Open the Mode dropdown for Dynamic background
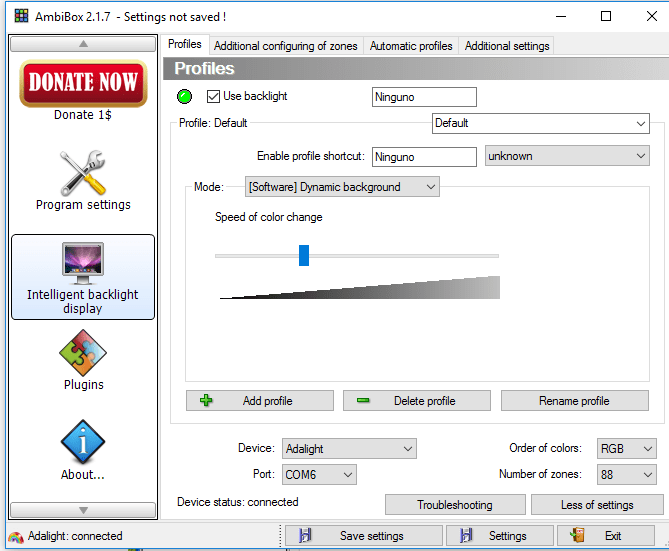This screenshot has height=551, width=669. [x=342, y=187]
